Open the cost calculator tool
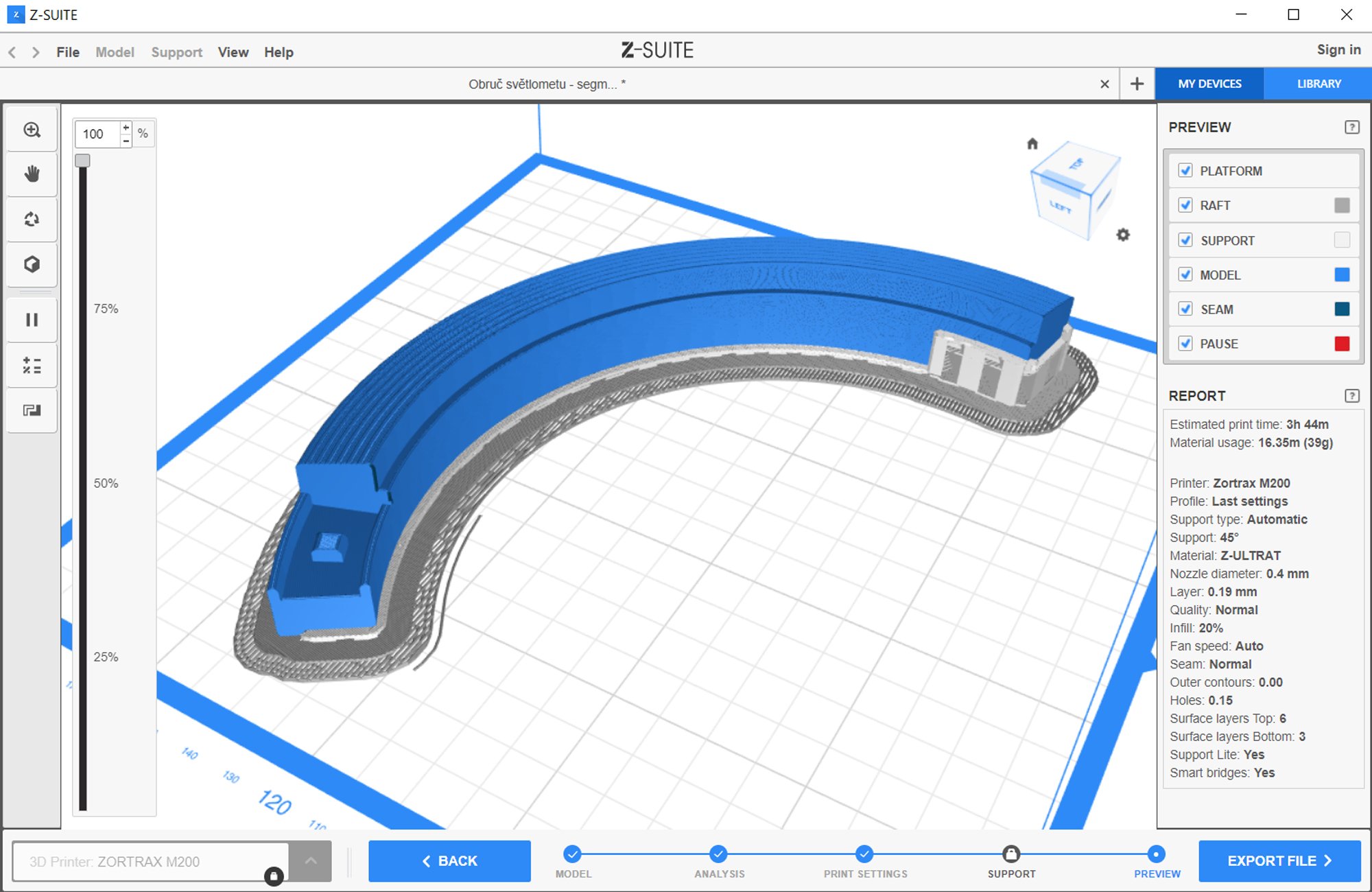The width and height of the screenshot is (1372, 892). [x=32, y=365]
